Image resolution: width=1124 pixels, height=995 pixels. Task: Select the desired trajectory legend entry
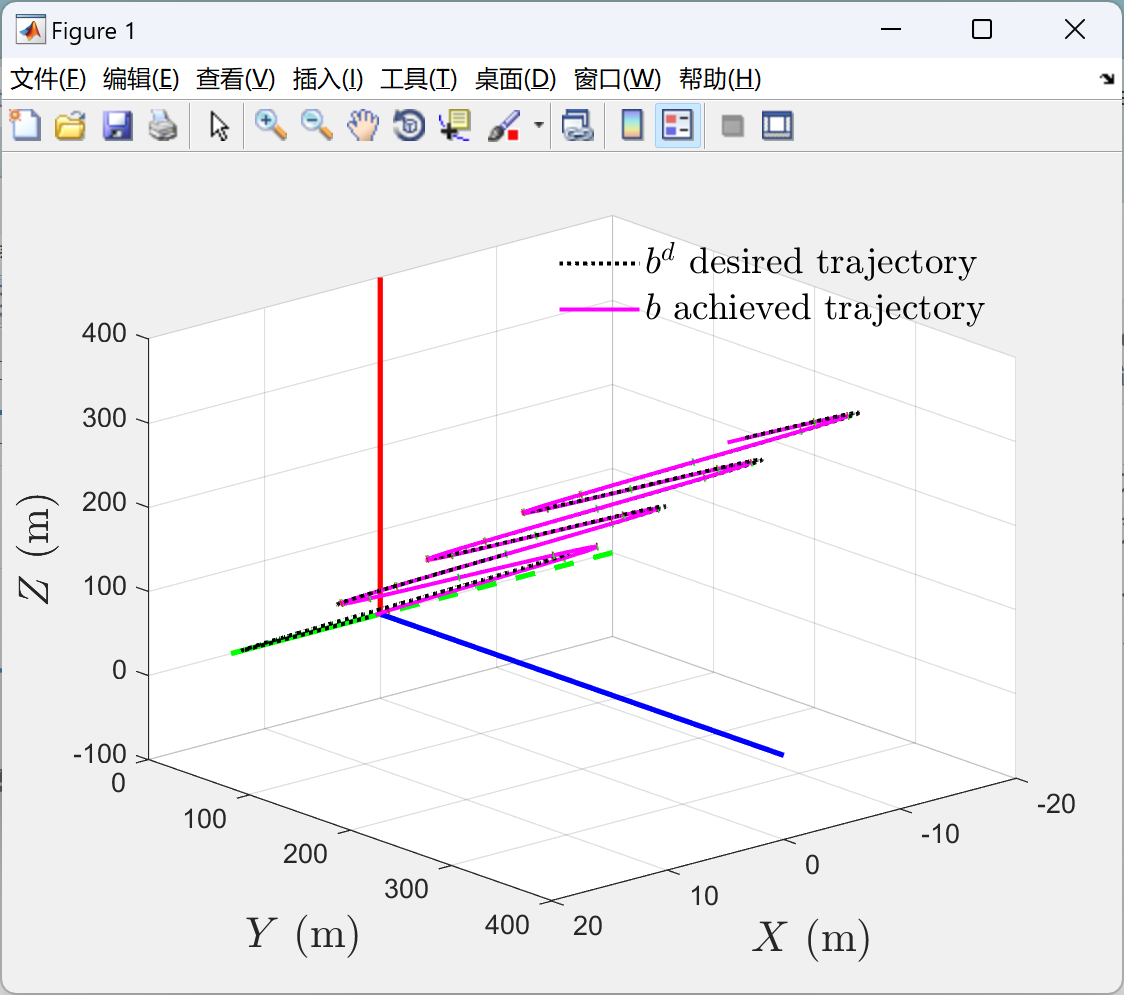click(768, 261)
